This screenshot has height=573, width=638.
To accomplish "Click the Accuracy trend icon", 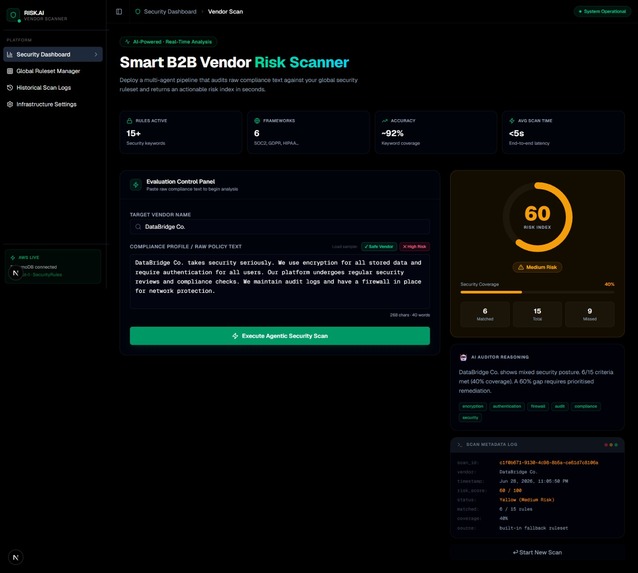I will pyautogui.click(x=385, y=121).
